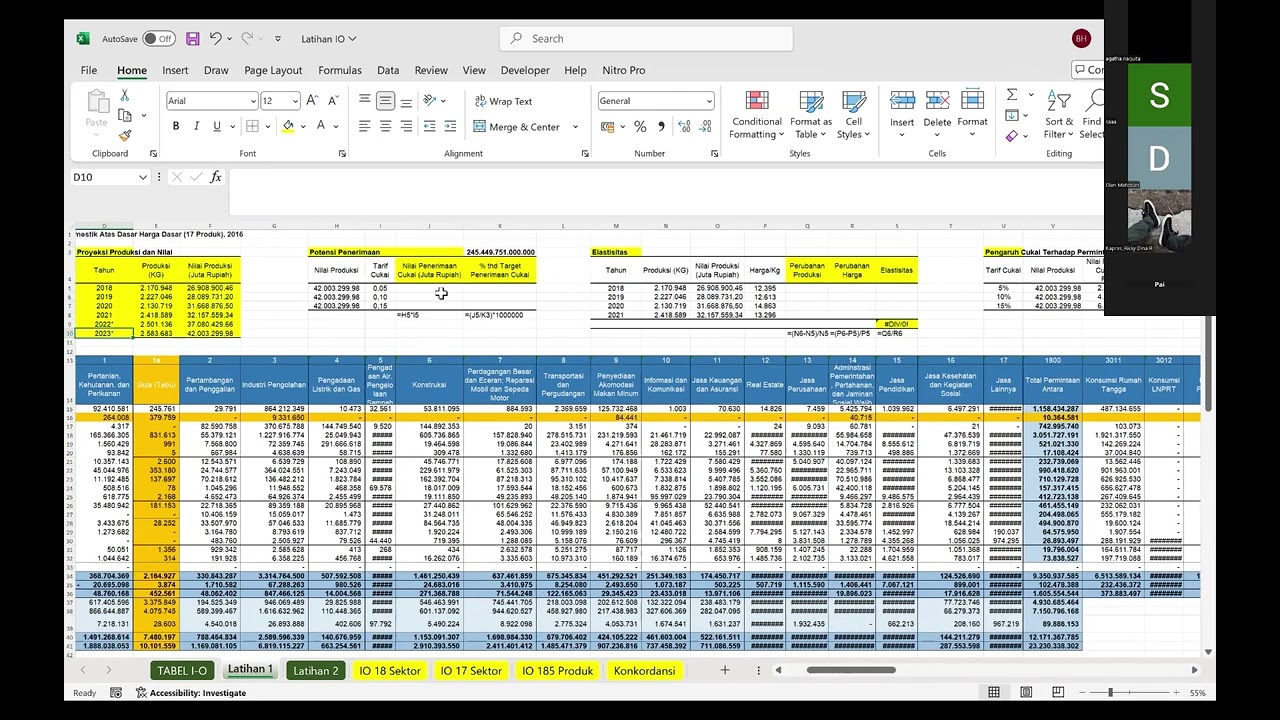
Task: Click the Cut scissors icon
Action: tap(124, 95)
